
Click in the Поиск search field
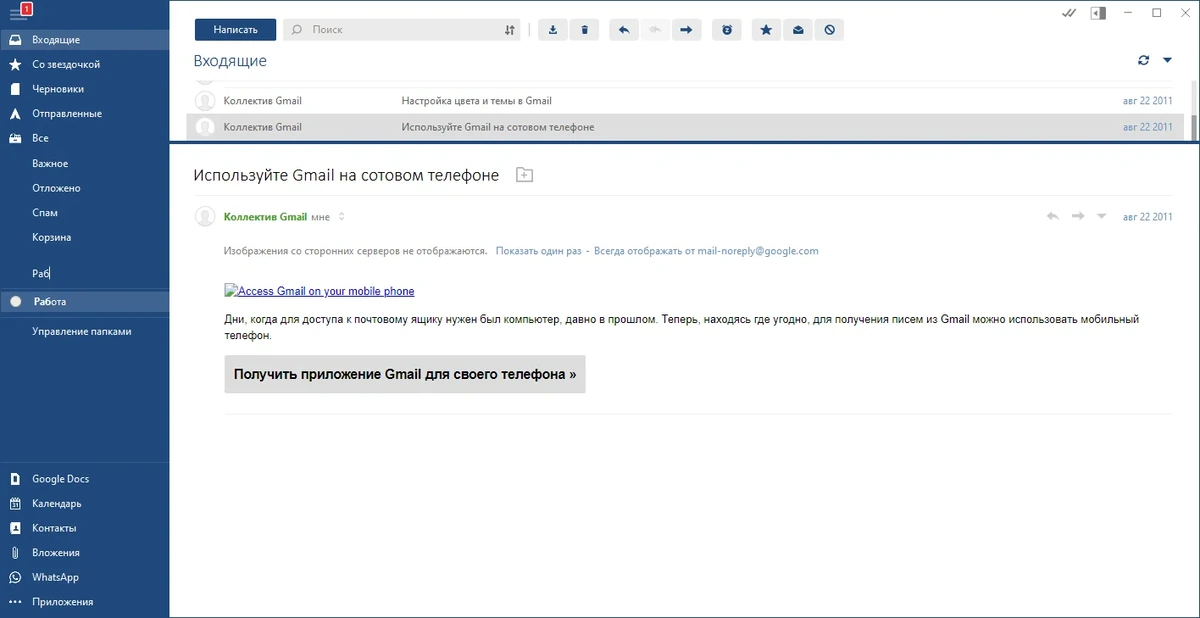point(402,30)
